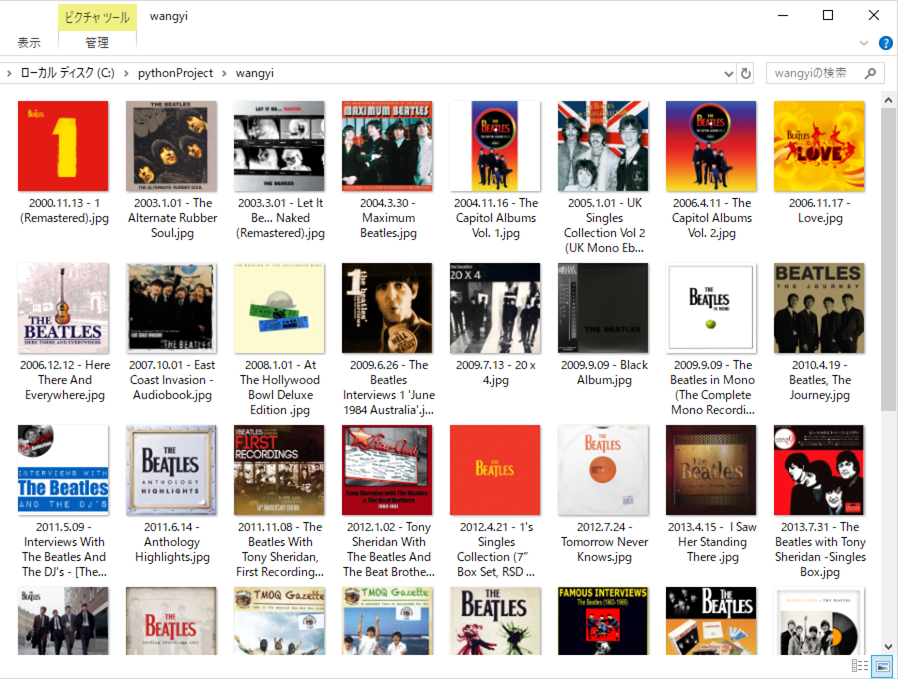
Task: Open the 管理 ribbon tab
Action: (x=97, y=42)
